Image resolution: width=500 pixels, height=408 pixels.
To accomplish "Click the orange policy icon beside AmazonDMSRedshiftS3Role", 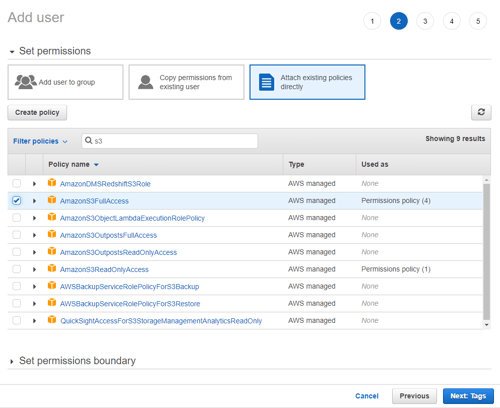I will [52, 182].
